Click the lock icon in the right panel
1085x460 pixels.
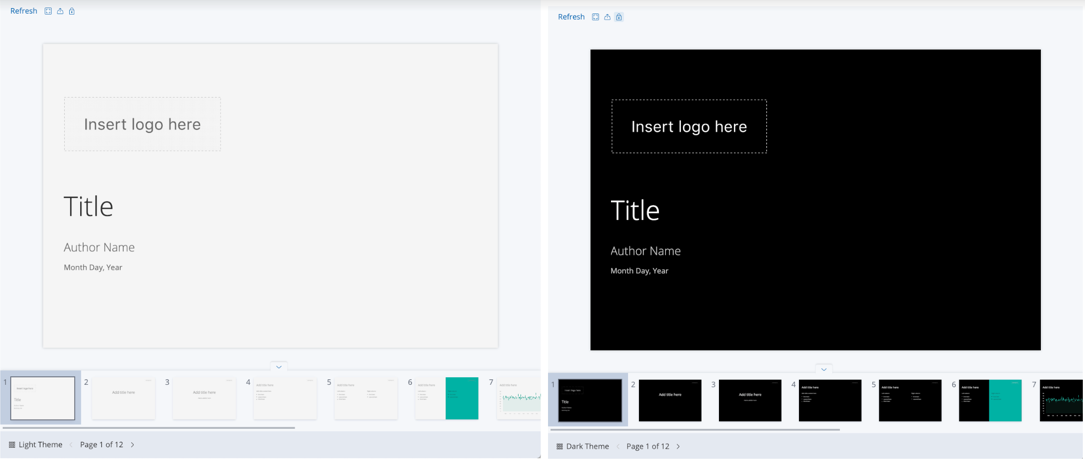(619, 17)
